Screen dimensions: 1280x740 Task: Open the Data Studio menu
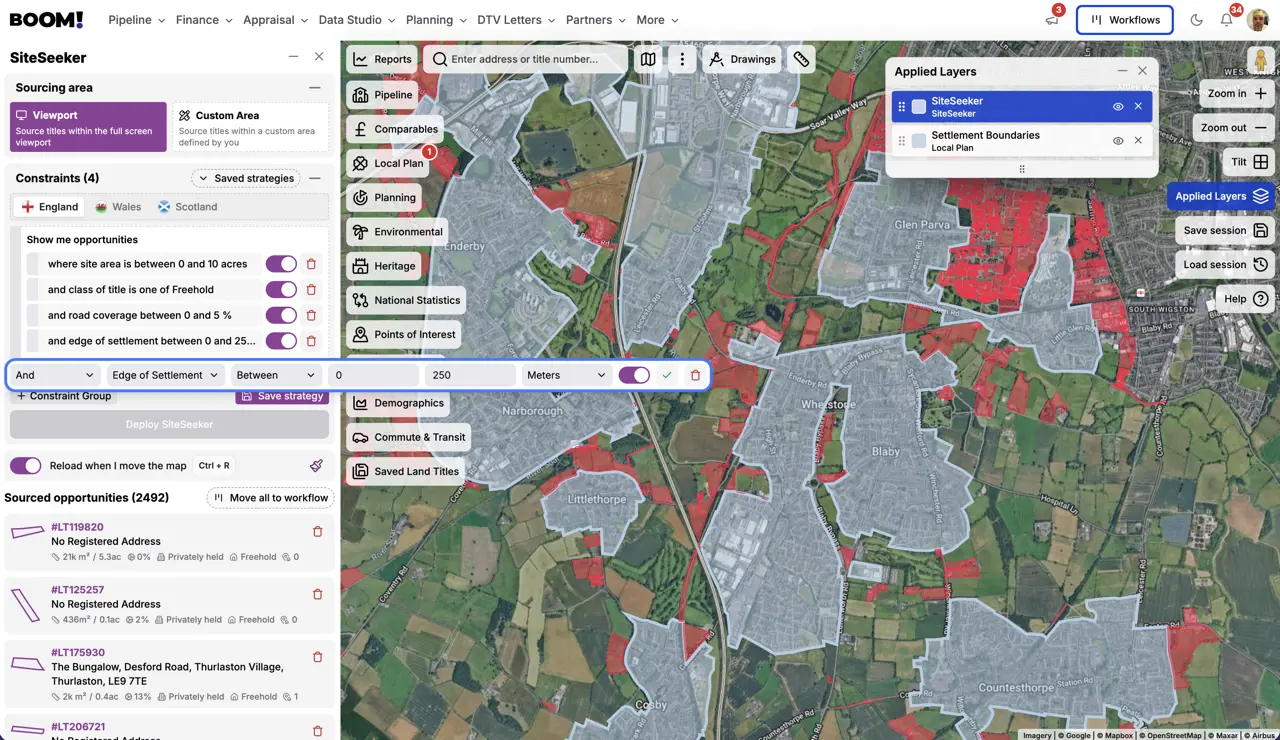tap(356, 20)
